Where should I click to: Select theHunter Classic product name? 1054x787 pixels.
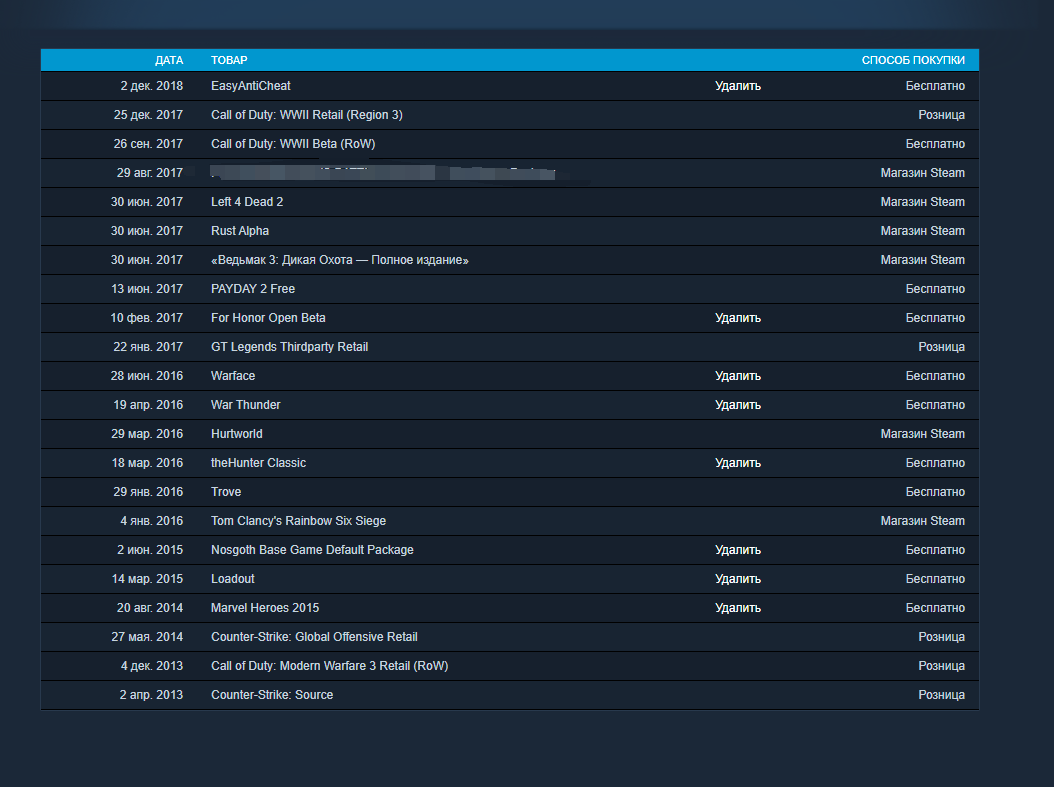tap(258, 463)
